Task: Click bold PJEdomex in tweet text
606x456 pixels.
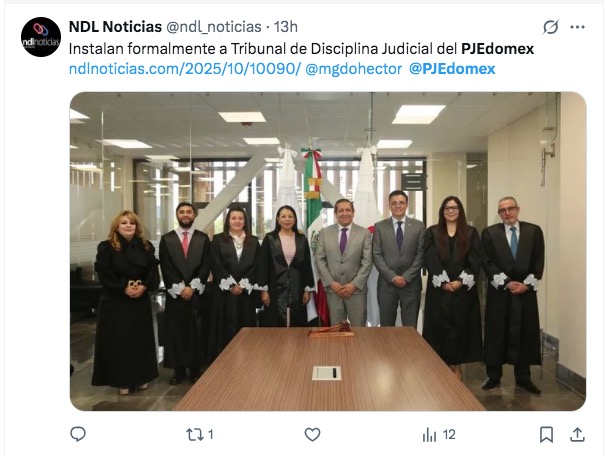Action: [497, 49]
